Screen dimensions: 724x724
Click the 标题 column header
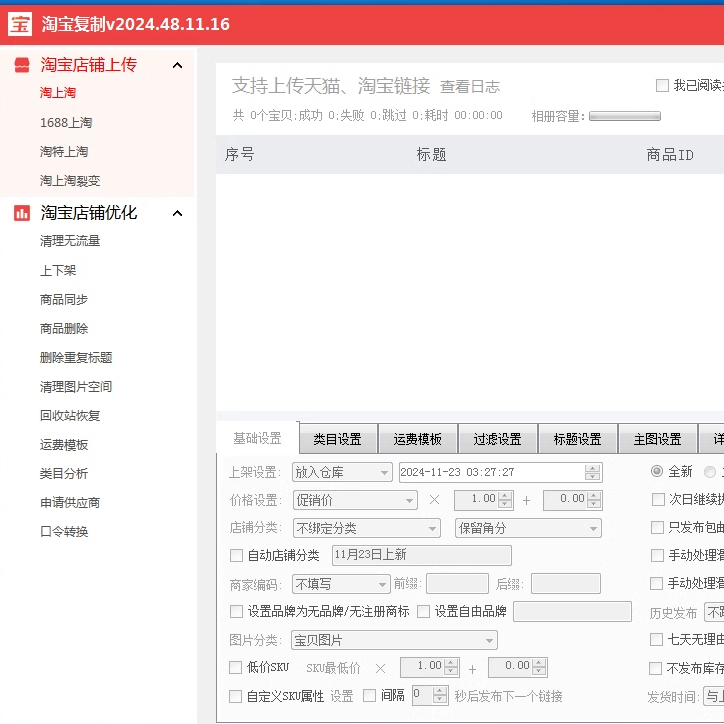431,154
